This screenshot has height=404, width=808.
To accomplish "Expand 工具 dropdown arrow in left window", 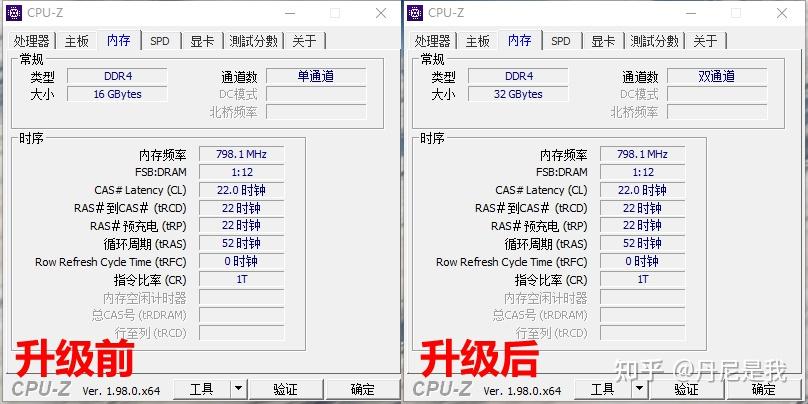I will pyautogui.click(x=238, y=389).
